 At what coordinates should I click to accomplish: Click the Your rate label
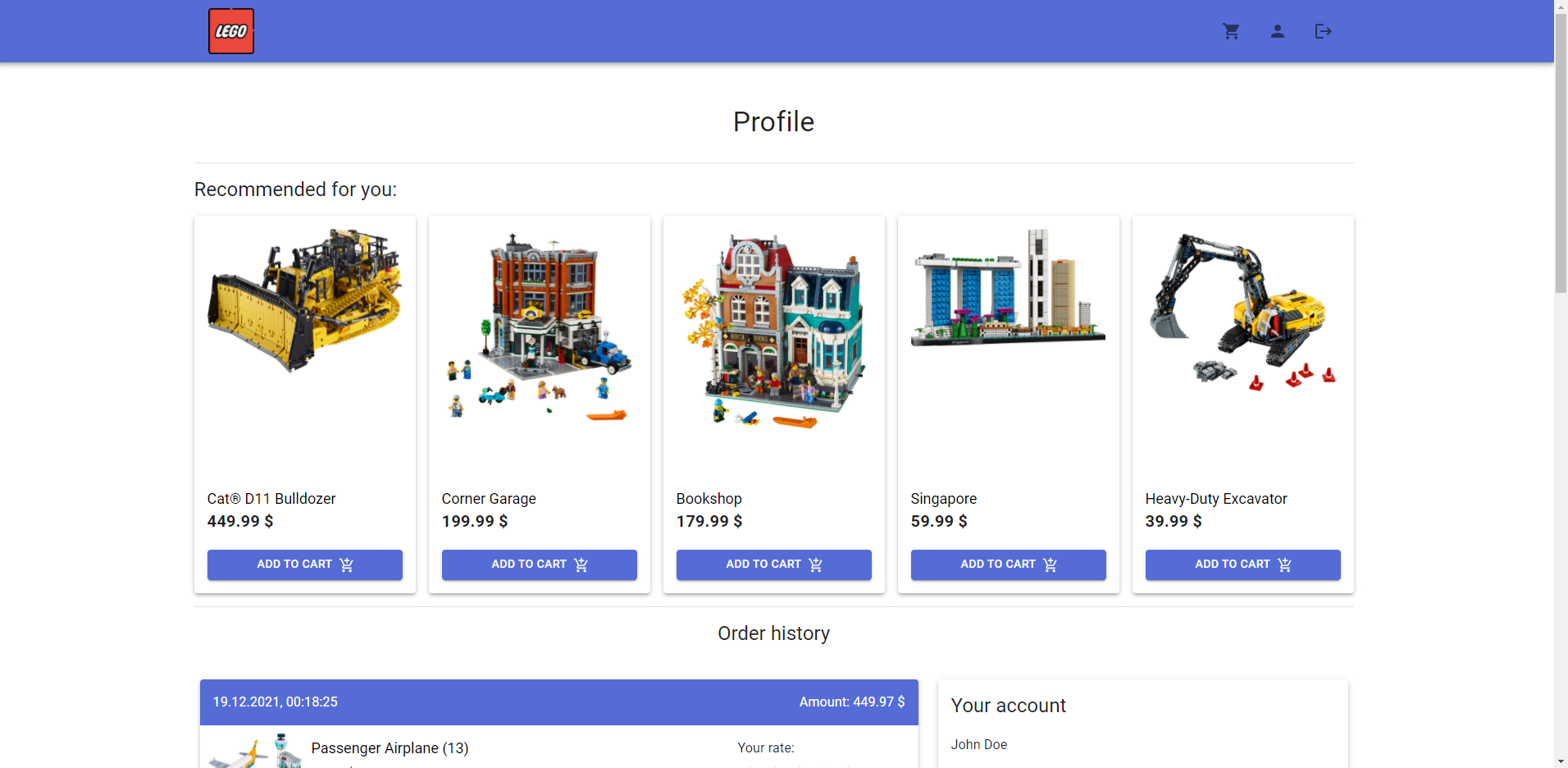click(x=766, y=747)
